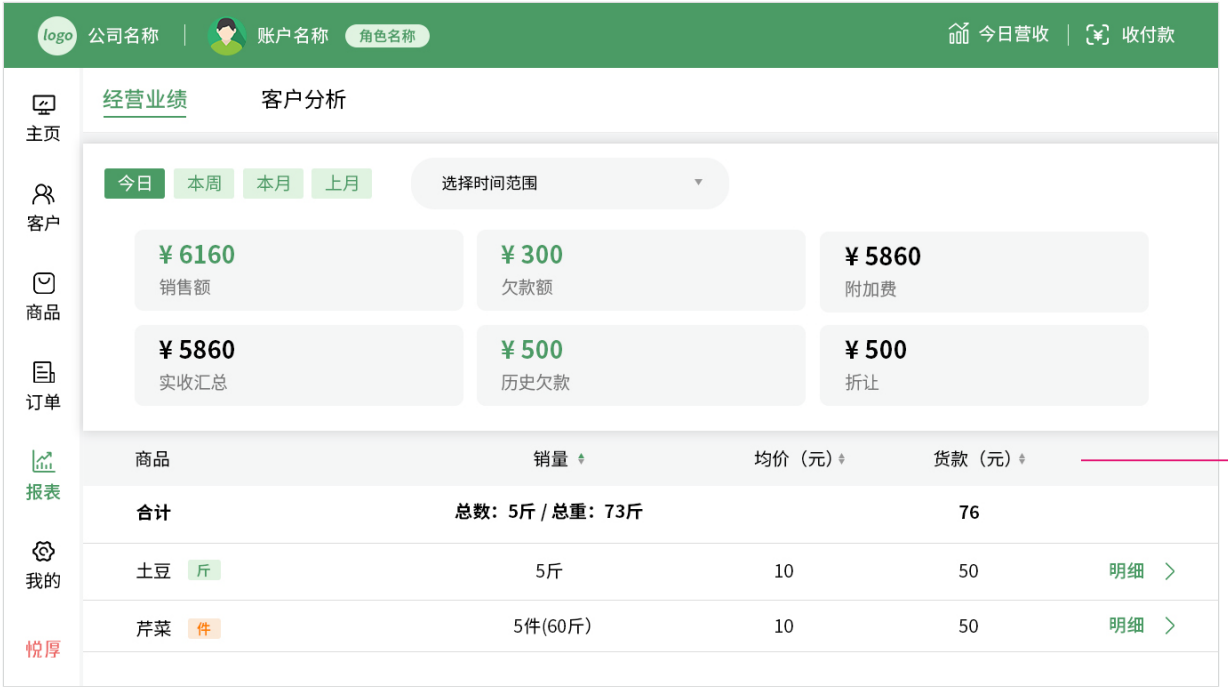Go to 客户 customers sidebar icon

43,194
